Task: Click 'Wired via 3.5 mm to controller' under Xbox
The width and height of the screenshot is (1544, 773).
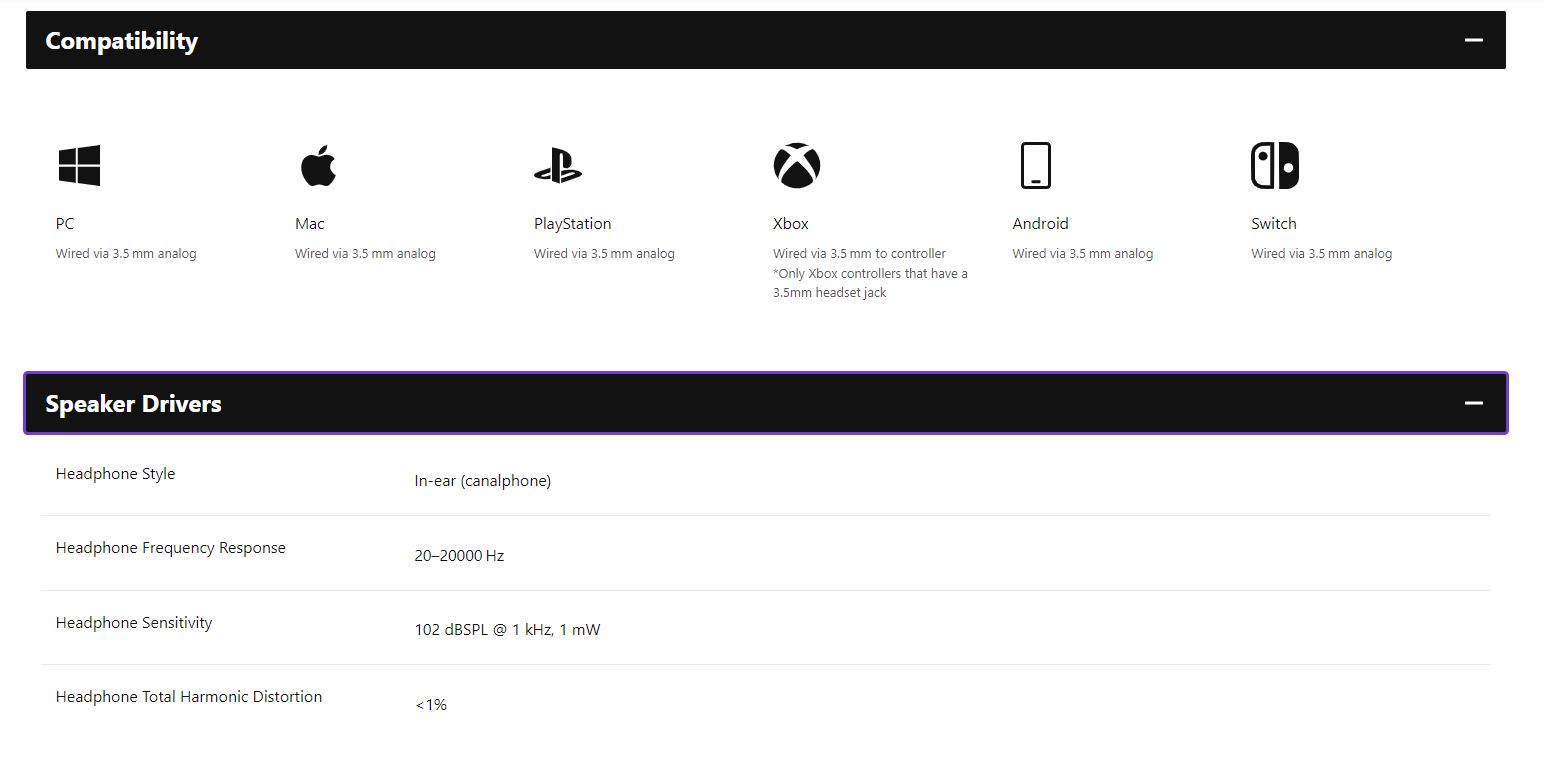Action: 859,254
